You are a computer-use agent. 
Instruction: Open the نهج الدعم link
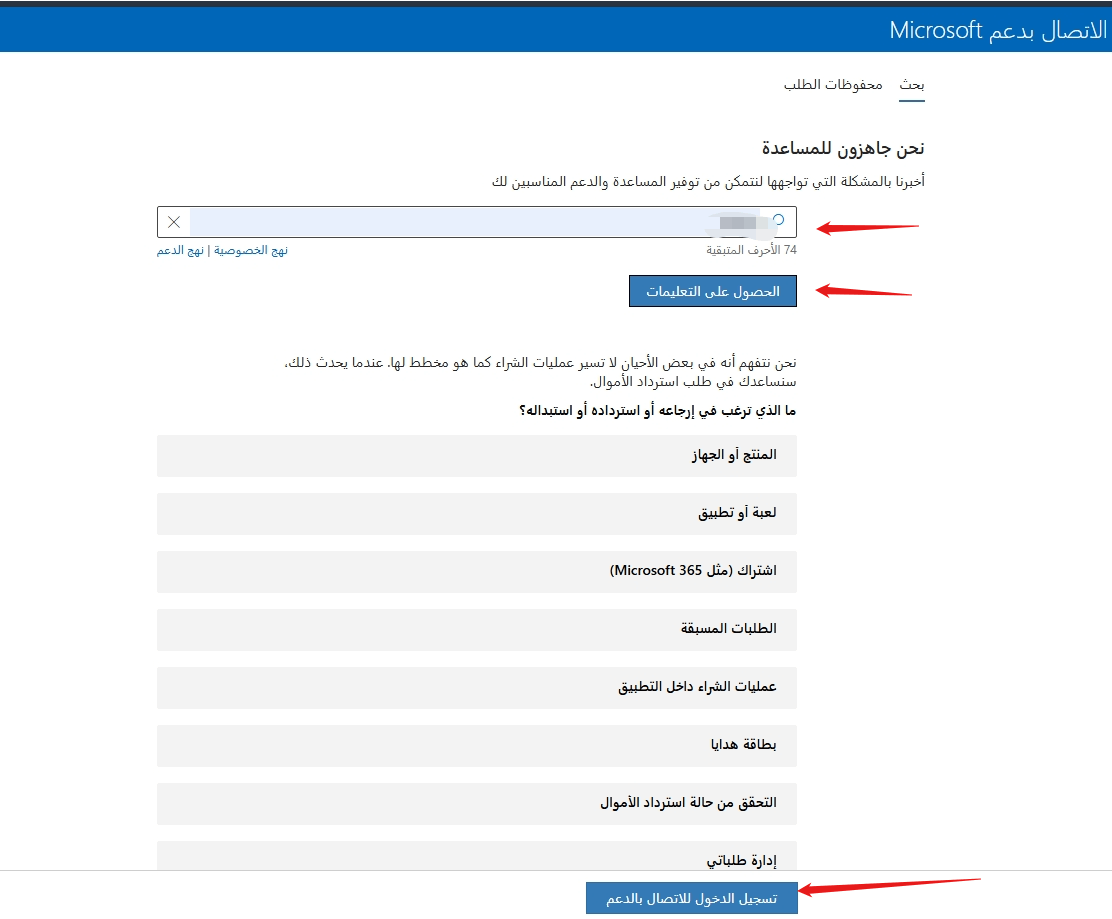click(x=180, y=250)
